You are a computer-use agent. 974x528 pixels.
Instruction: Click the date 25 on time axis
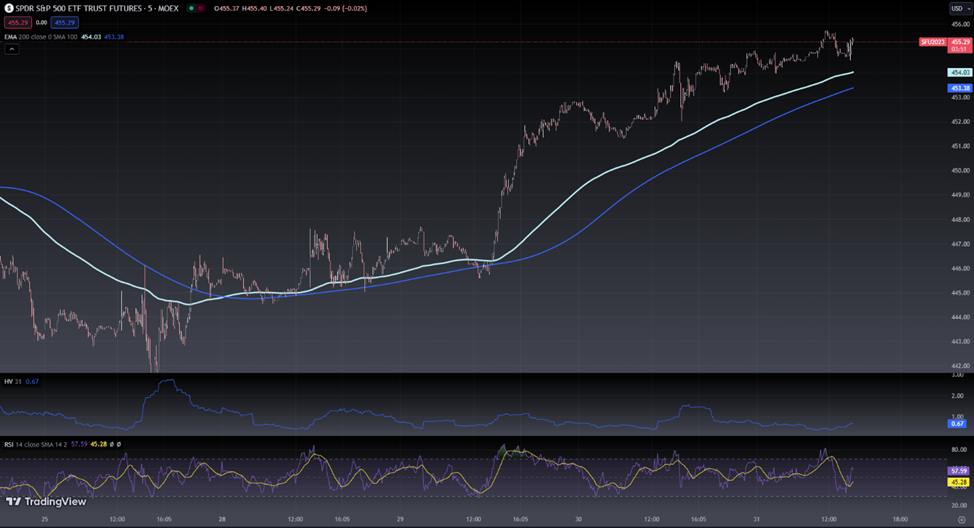(44, 519)
